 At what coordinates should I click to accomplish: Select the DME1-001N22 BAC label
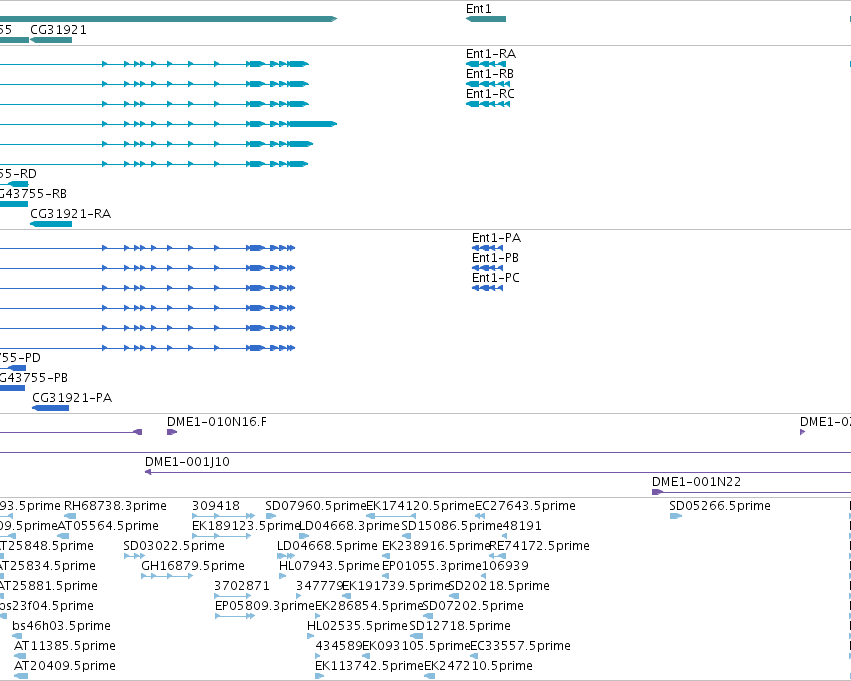tap(697, 482)
